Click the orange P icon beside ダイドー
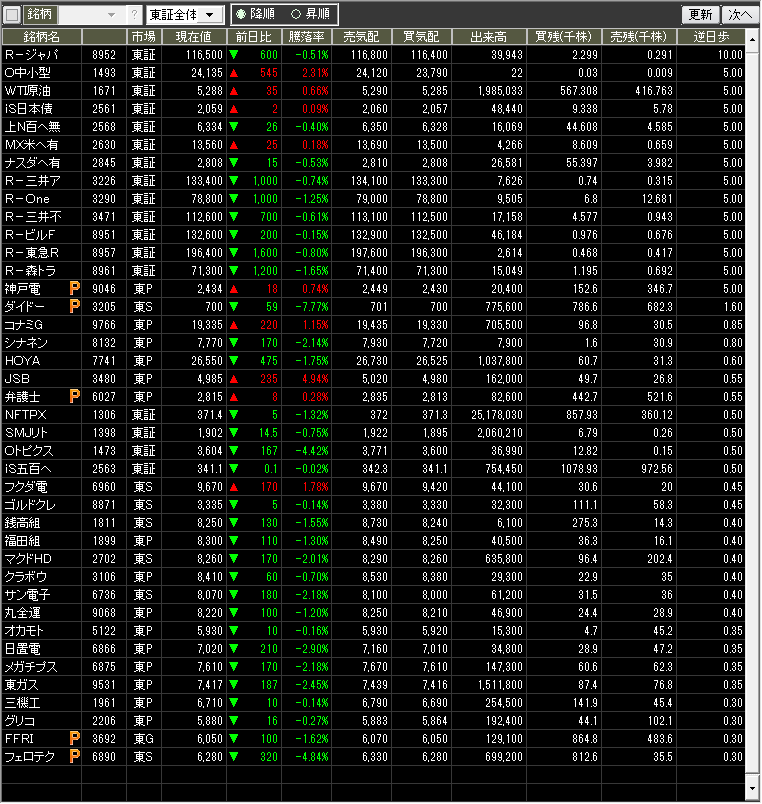762x804 pixels. (74, 307)
